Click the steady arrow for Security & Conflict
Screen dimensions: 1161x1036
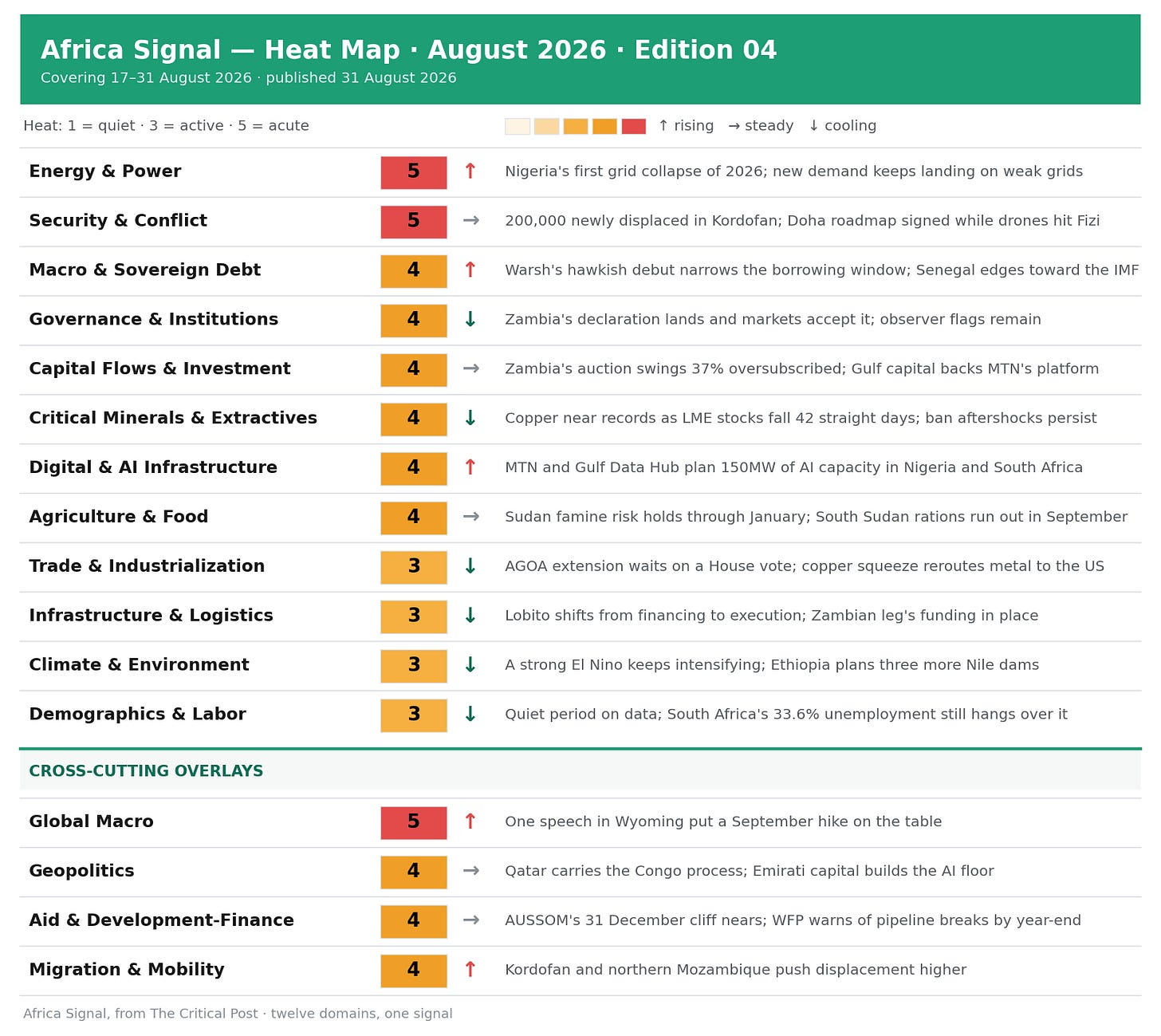(471, 221)
